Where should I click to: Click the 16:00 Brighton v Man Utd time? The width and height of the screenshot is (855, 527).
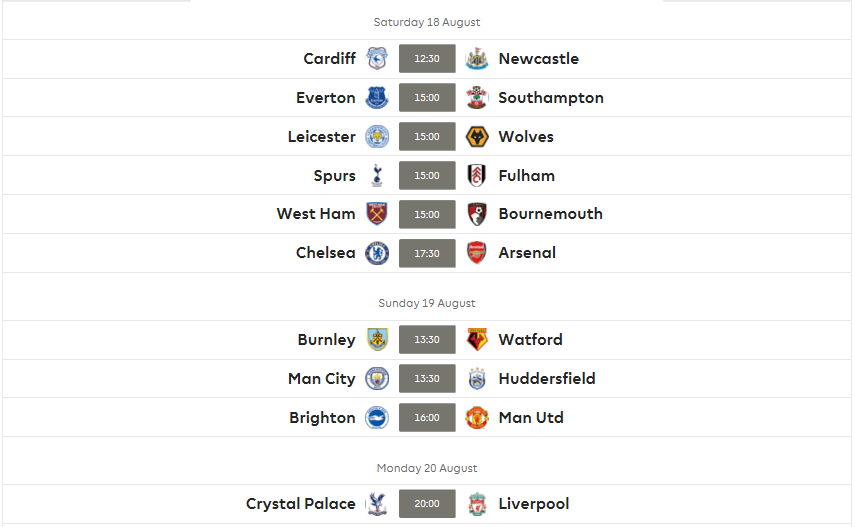pyautogui.click(x=427, y=417)
